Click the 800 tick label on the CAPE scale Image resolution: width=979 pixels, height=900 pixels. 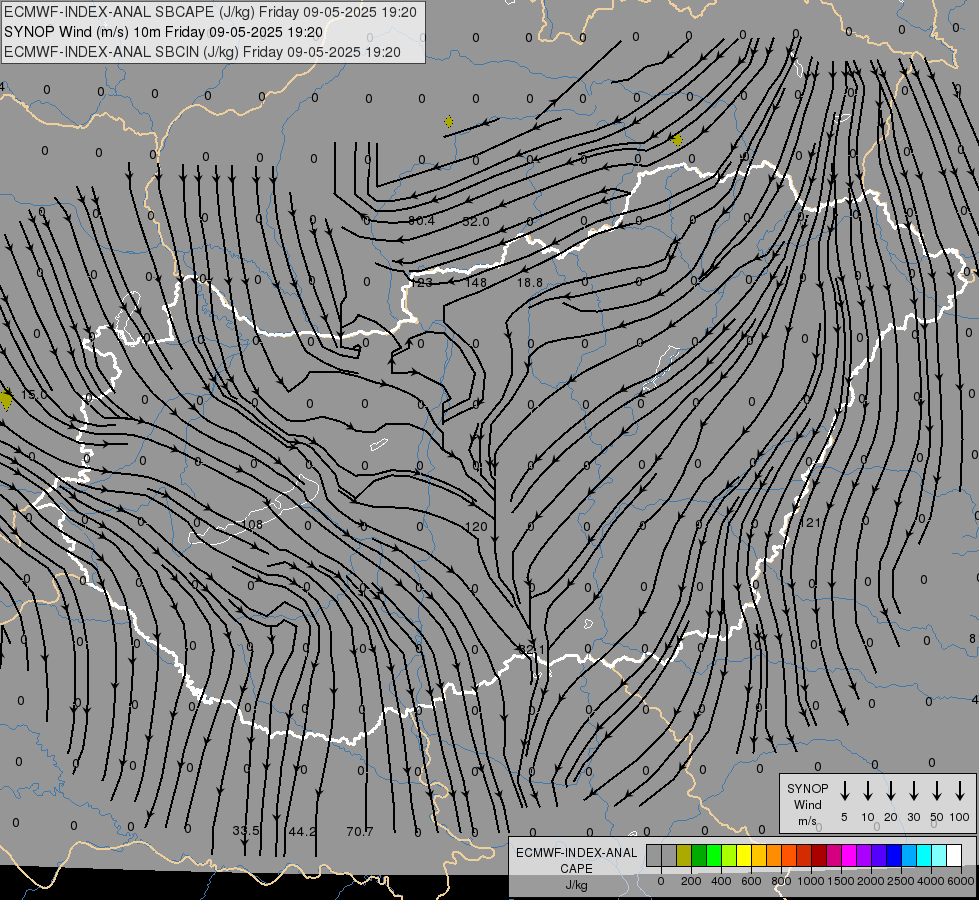[781, 881]
